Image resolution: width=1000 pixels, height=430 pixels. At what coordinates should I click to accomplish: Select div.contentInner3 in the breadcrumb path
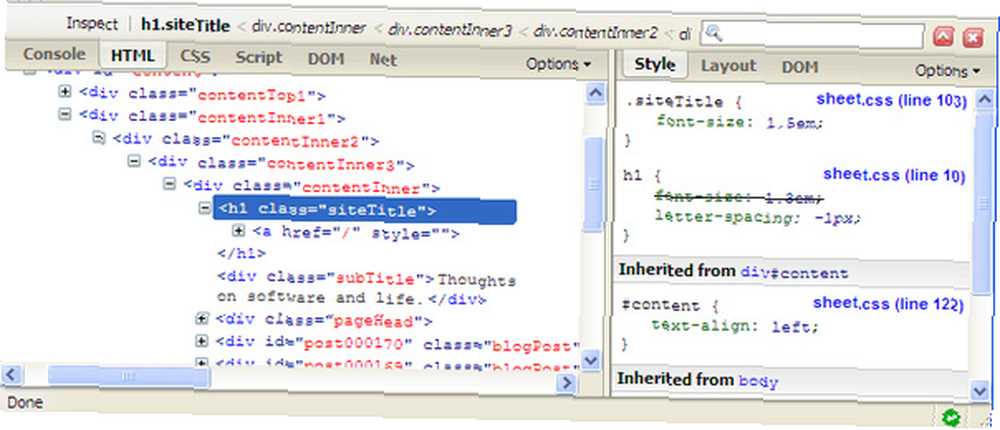point(450,30)
